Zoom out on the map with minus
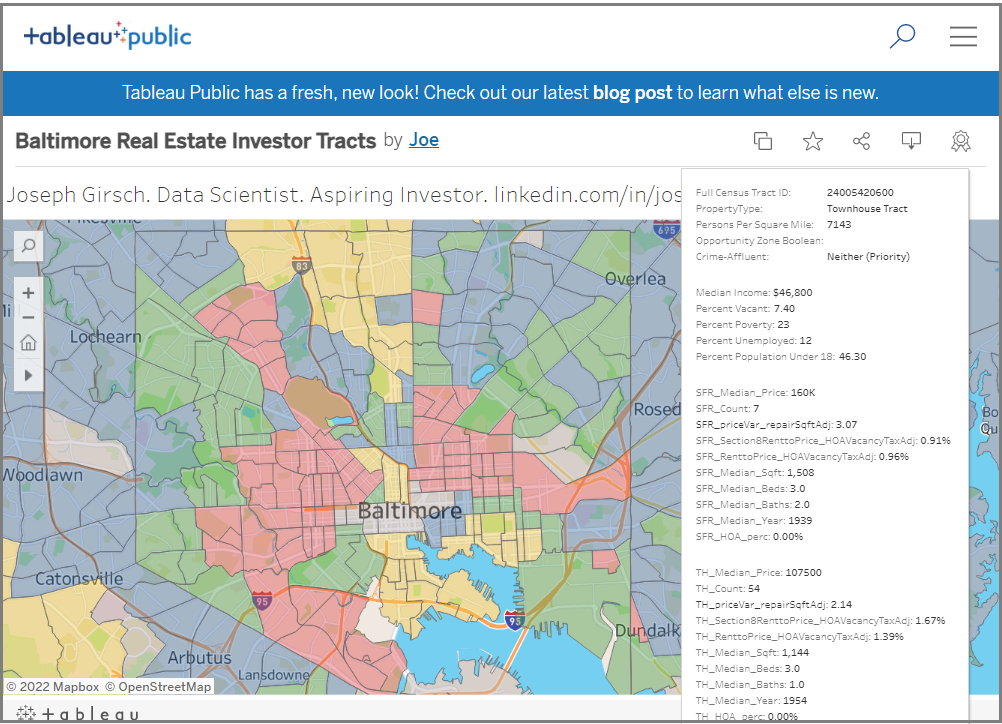1002x724 pixels. (28, 318)
